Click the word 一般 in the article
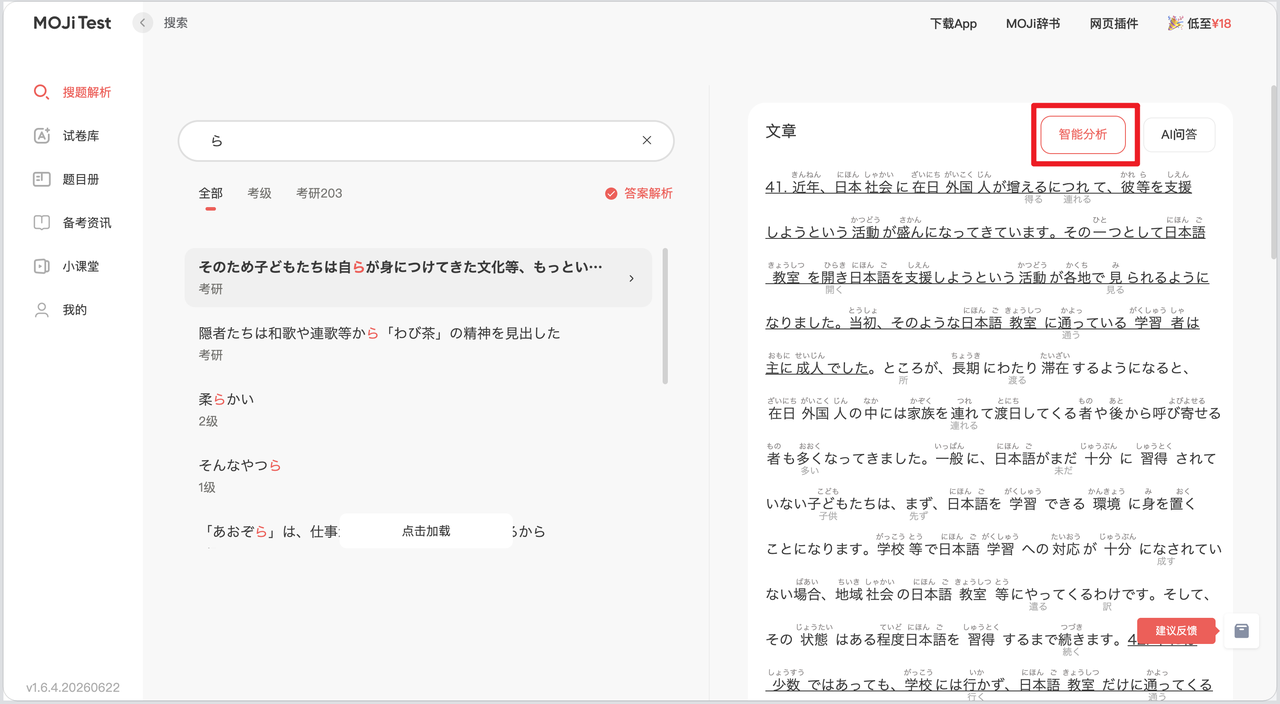The image size is (1280, 704). (947, 458)
